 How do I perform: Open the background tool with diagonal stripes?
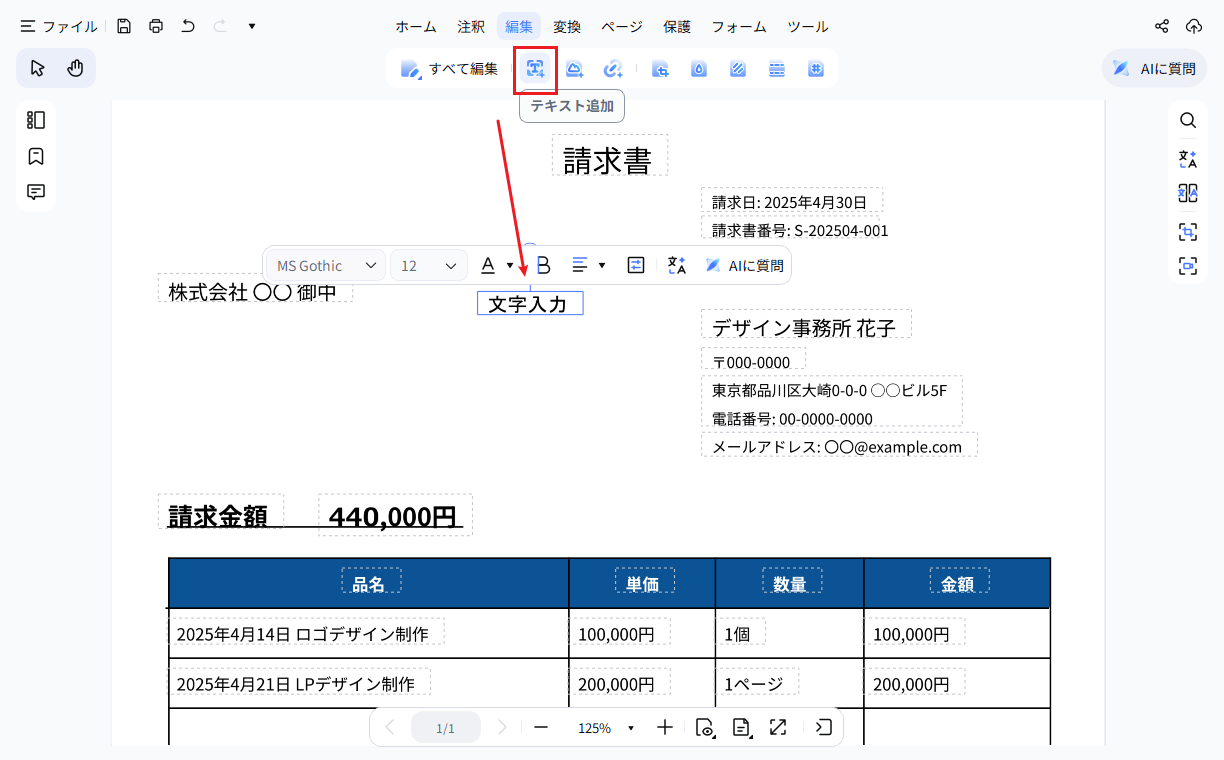(738, 69)
